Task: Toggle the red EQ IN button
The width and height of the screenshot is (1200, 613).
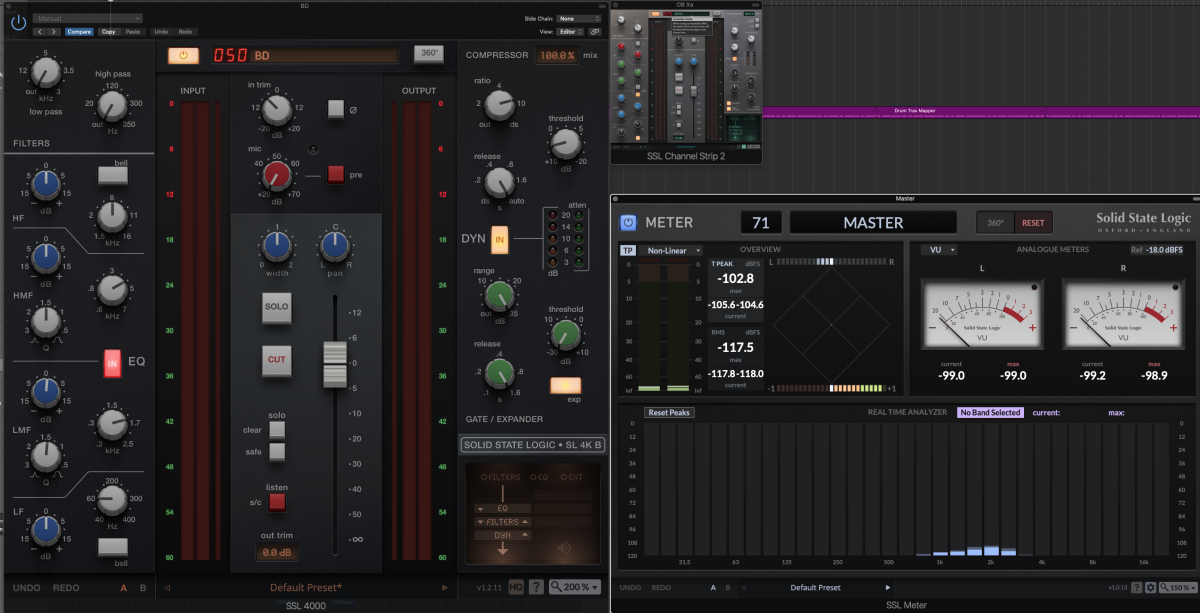Action: (x=113, y=364)
